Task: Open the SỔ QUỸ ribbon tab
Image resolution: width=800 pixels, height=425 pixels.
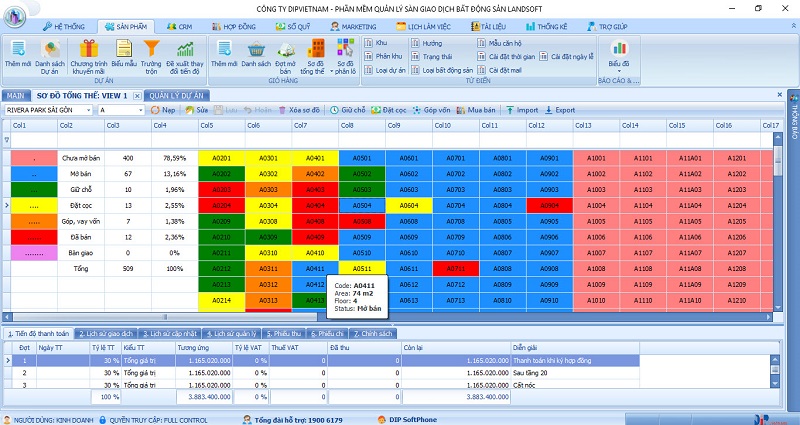Action: click(294, 27)
